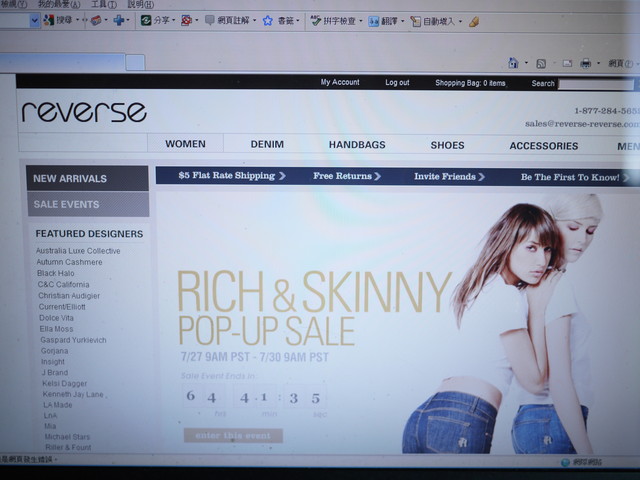The width and height of the screenshot is (640, 480).
Task: Open the spell check dropdown arrow
Action: (361, 21)
